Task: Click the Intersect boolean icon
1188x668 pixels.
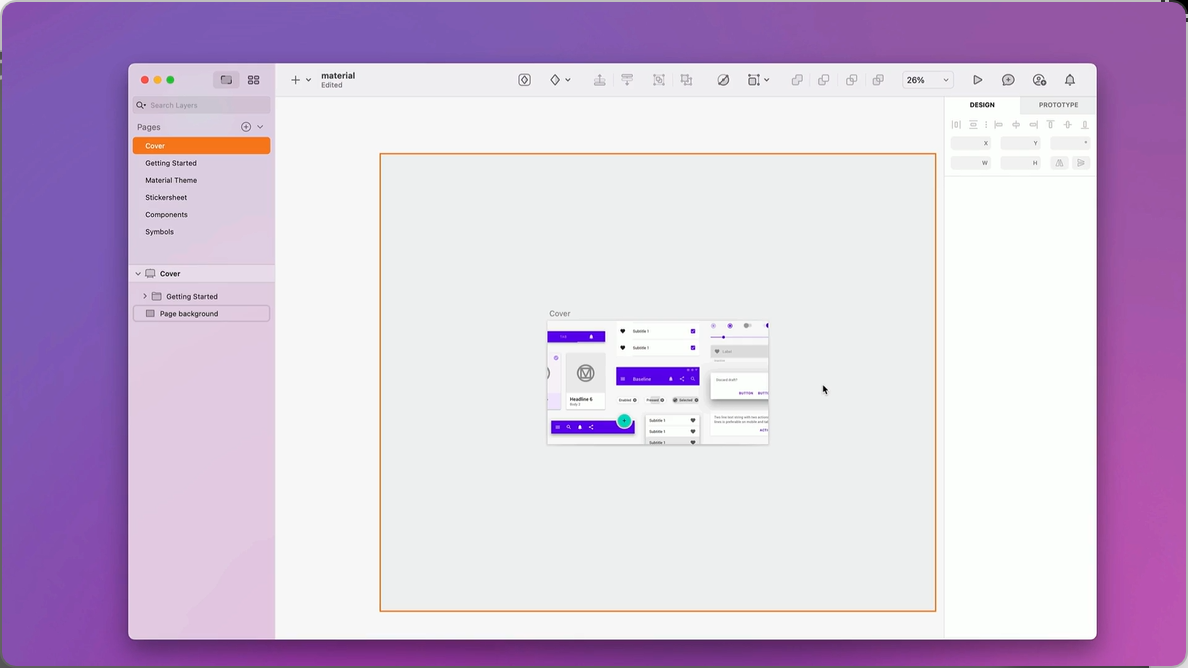Action: click(852, 80)
